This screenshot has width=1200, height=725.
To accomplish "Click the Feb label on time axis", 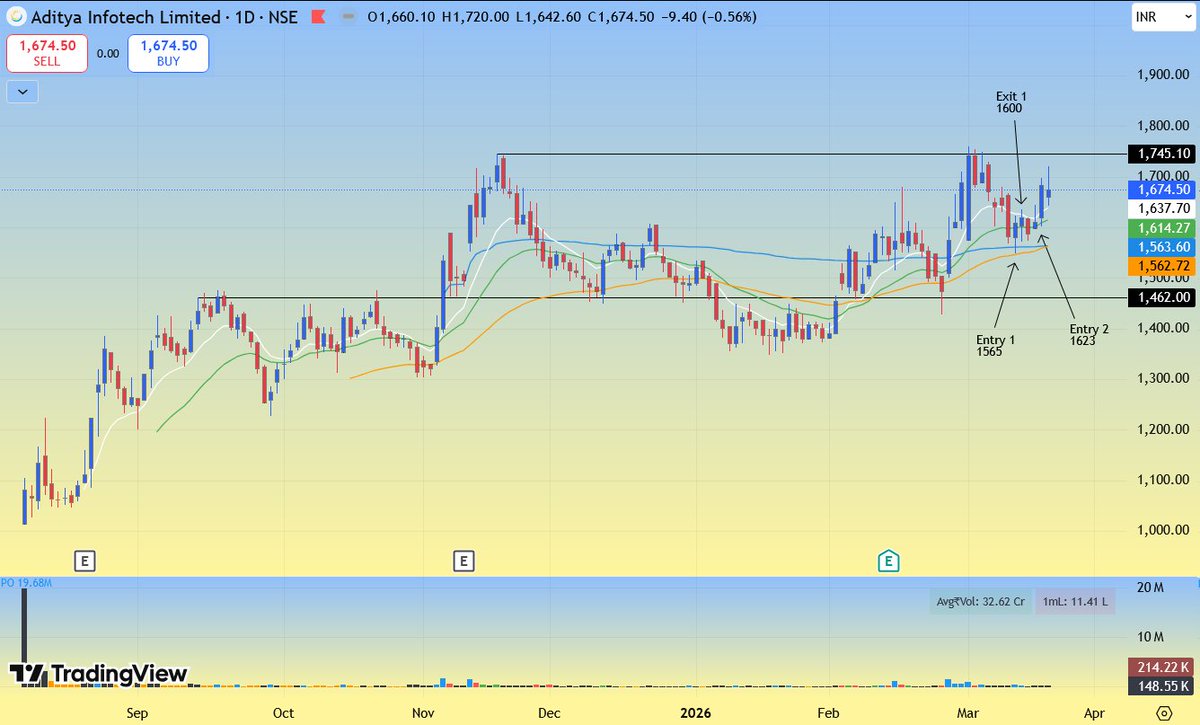I will (828, 714).
